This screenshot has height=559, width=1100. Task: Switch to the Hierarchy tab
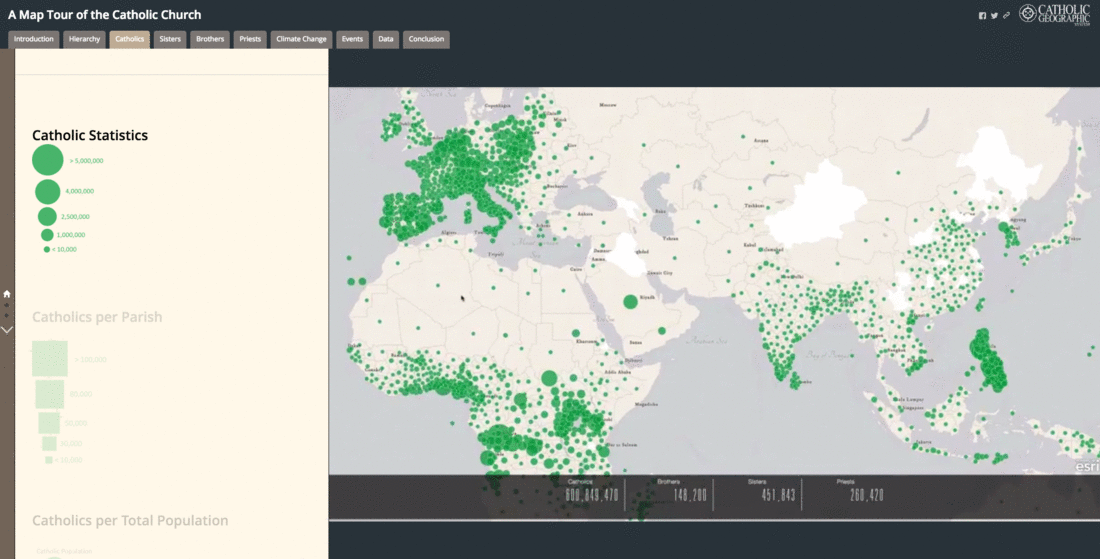click(x=84, y=39)
